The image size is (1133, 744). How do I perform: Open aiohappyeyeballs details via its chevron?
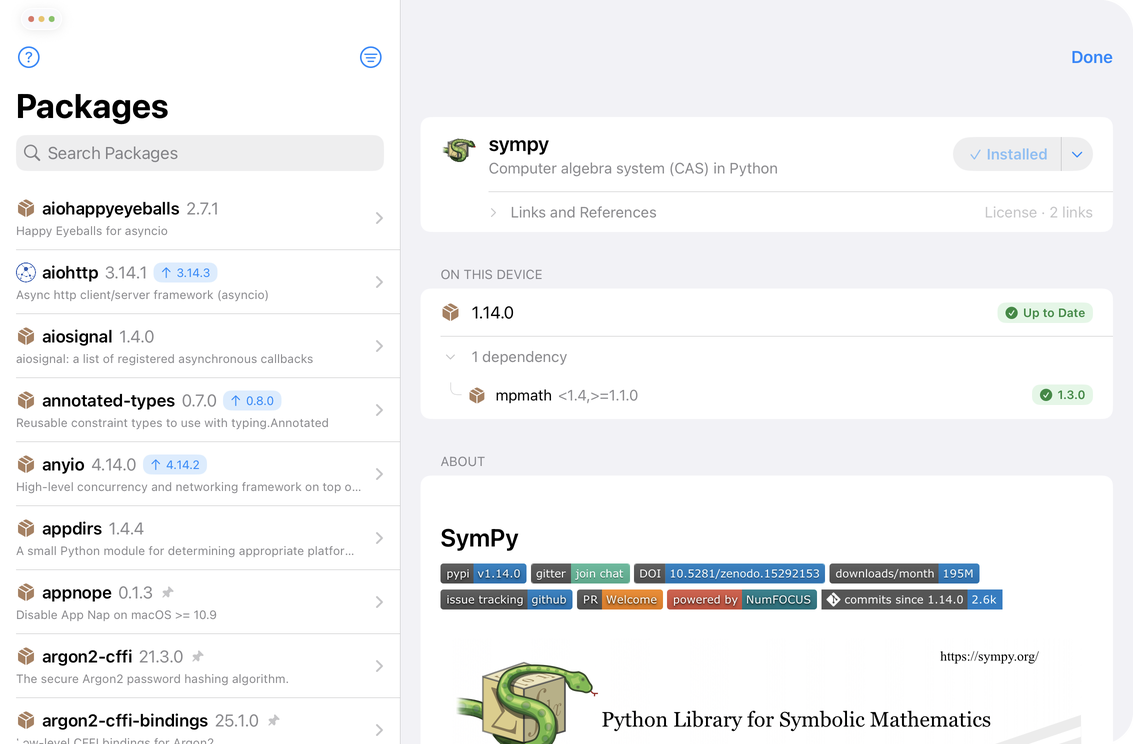379,218
